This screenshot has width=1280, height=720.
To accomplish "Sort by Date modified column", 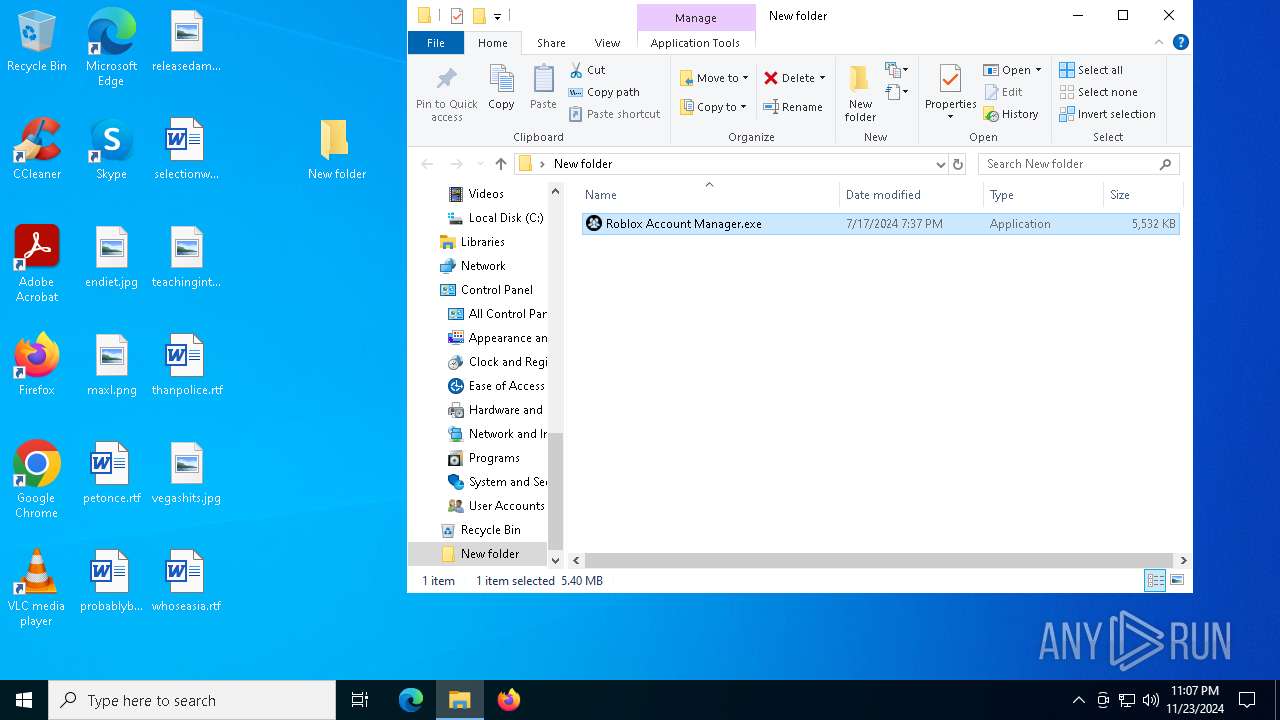I will pos(911,195).
